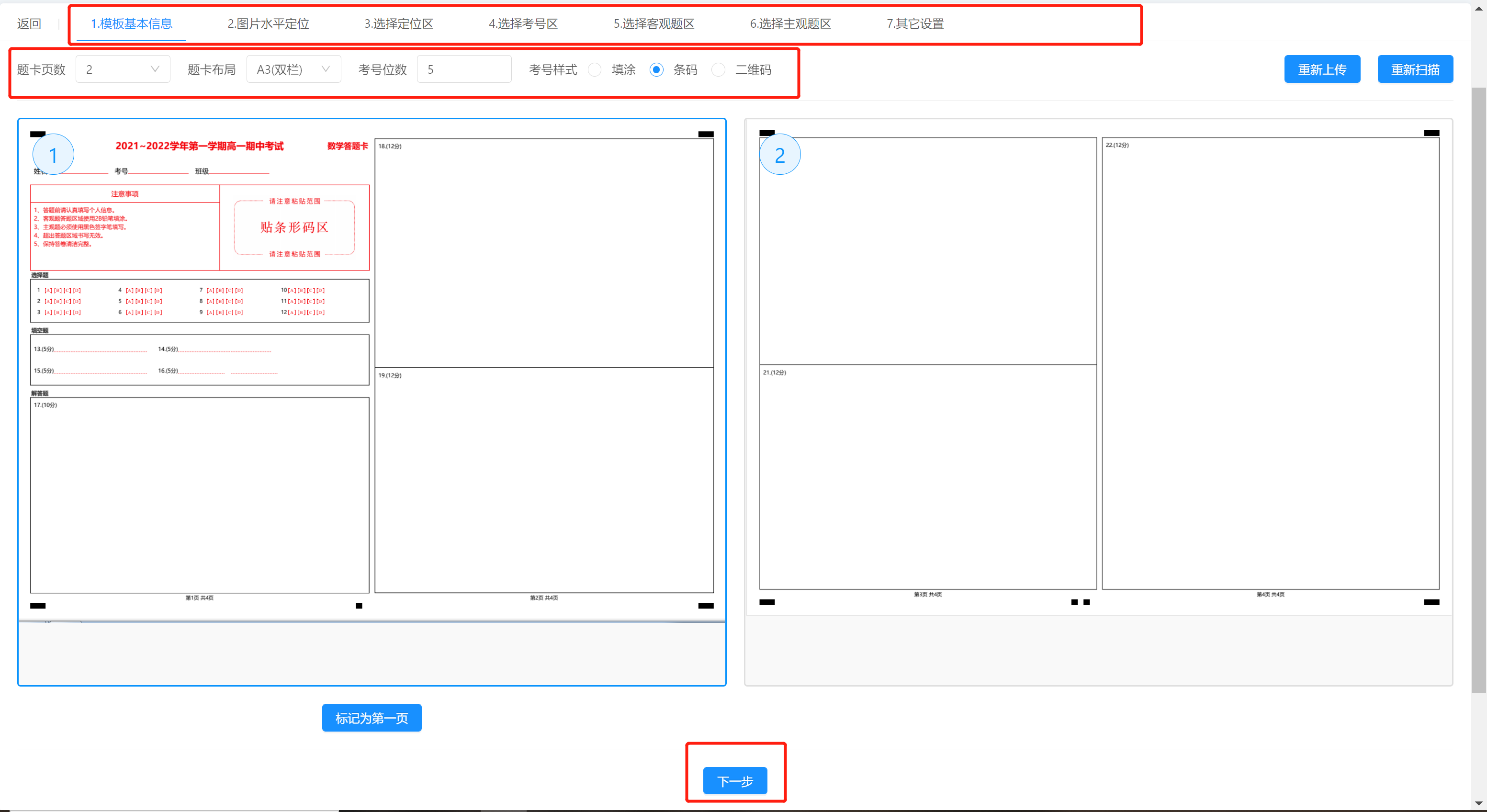This screenshot has width=1487, height=812.
Task: Click the page 1 circle badge
Action: pyautogui.click(x=53, y=155)
